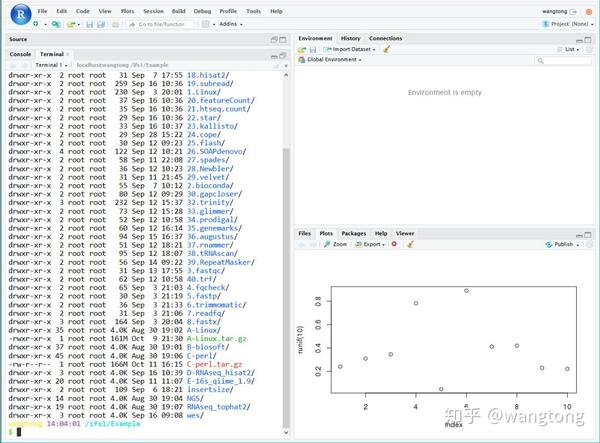This screenshot has width=600, height=443.
Task: Click the orange quit session icon
Action: pos(589,11)
